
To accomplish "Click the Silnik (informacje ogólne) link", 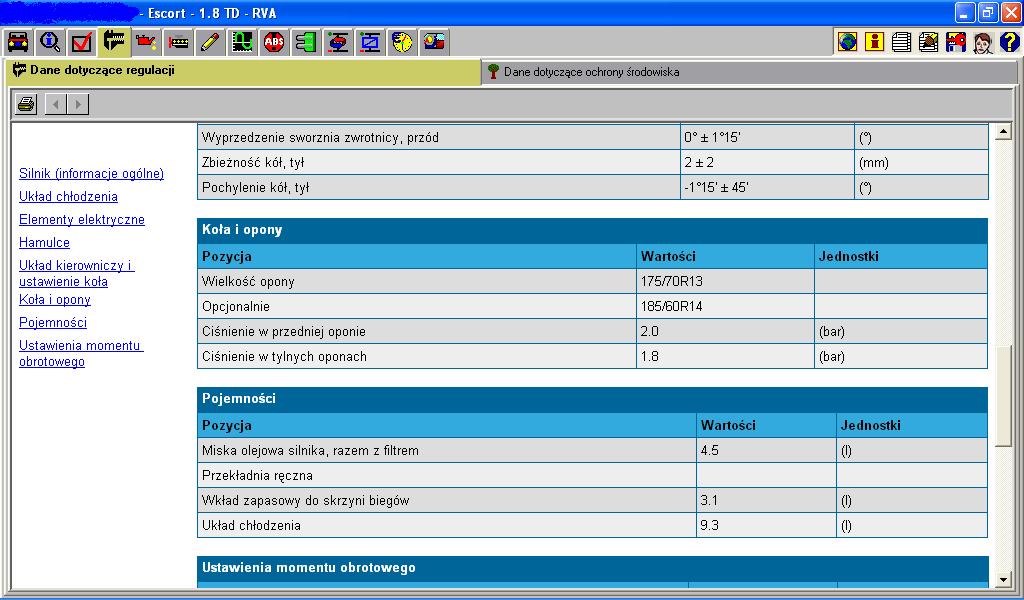I will [91, 174].
